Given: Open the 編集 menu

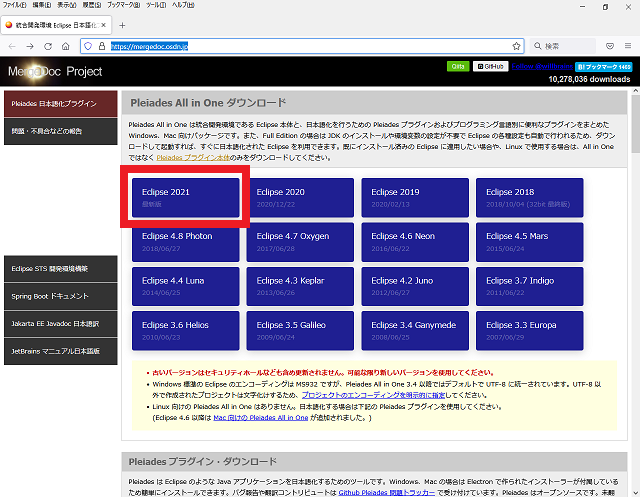Looking at the screenshot, I should pyautogui.click(x=42, y=5).
